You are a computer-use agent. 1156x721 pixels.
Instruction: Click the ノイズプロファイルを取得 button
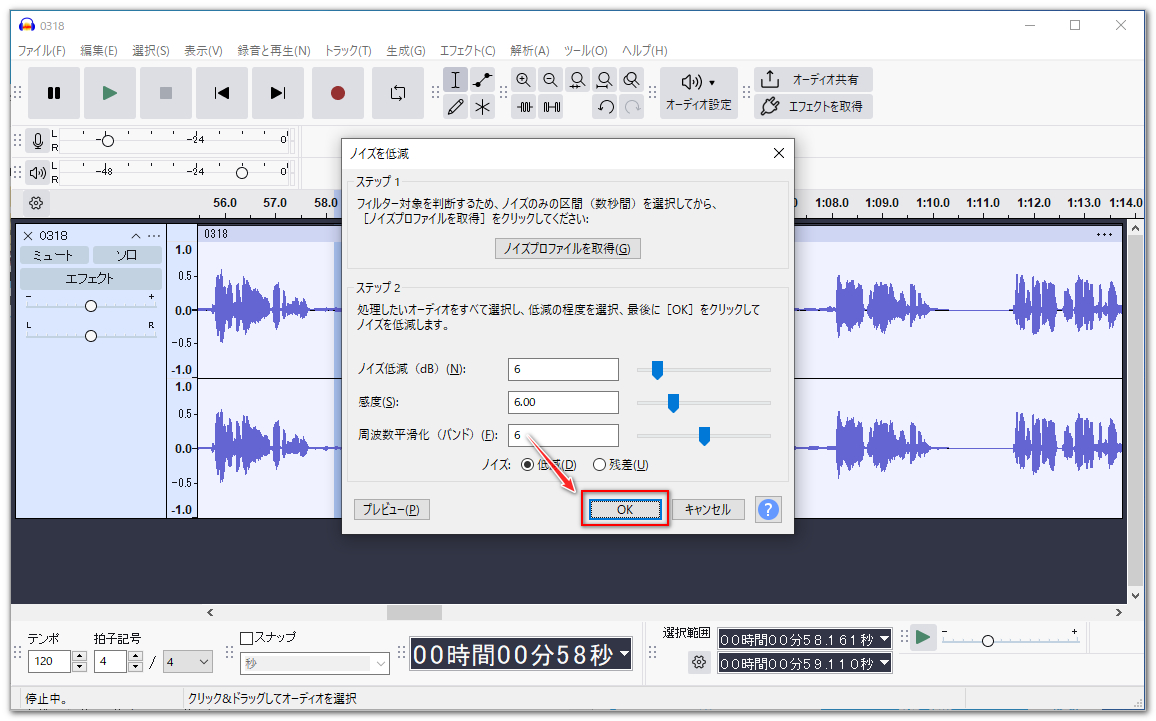[567, 248]
